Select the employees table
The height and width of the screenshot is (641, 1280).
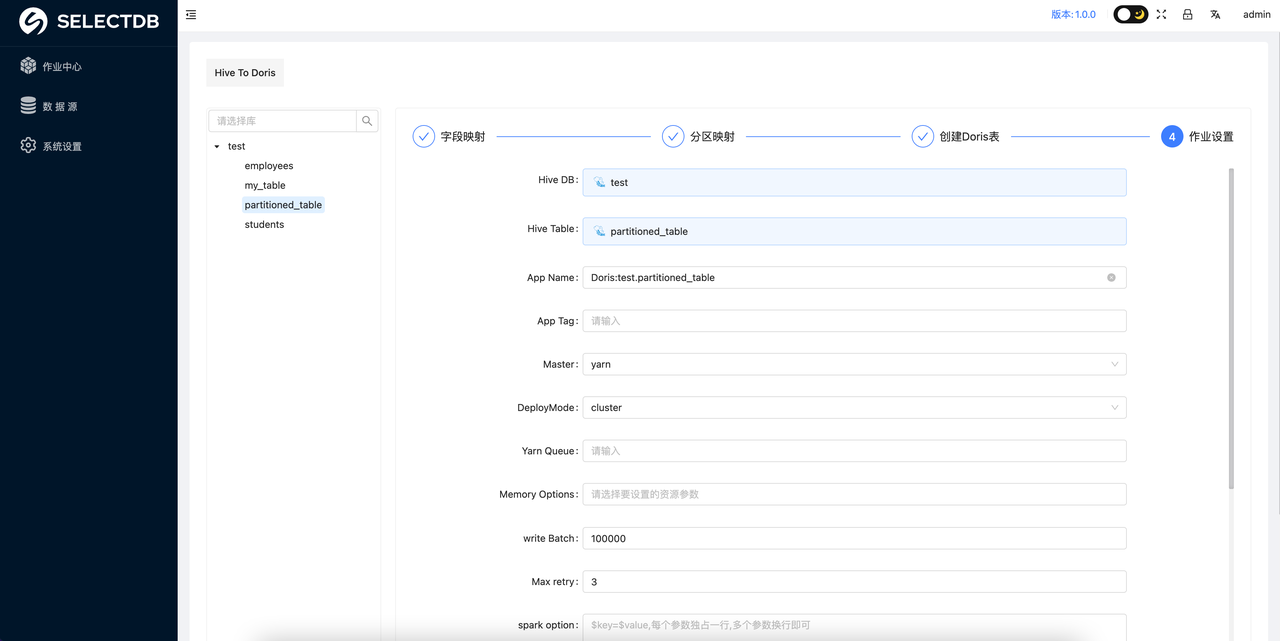click(269, 166)
